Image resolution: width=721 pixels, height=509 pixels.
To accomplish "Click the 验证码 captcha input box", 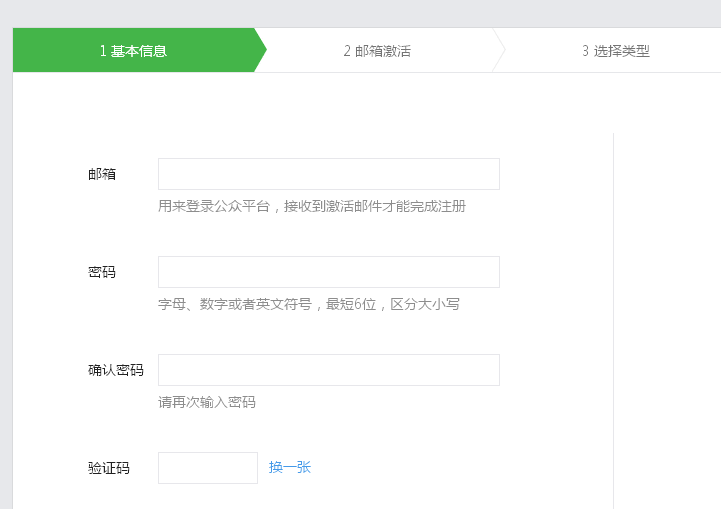I will 208,468.
